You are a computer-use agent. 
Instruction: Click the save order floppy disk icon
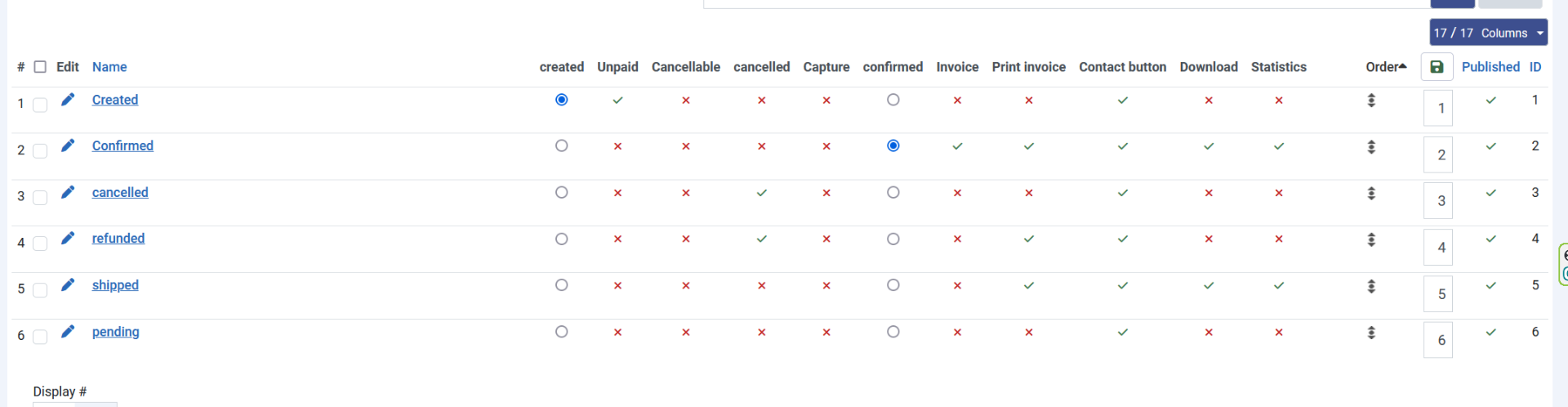[1437, 67]
